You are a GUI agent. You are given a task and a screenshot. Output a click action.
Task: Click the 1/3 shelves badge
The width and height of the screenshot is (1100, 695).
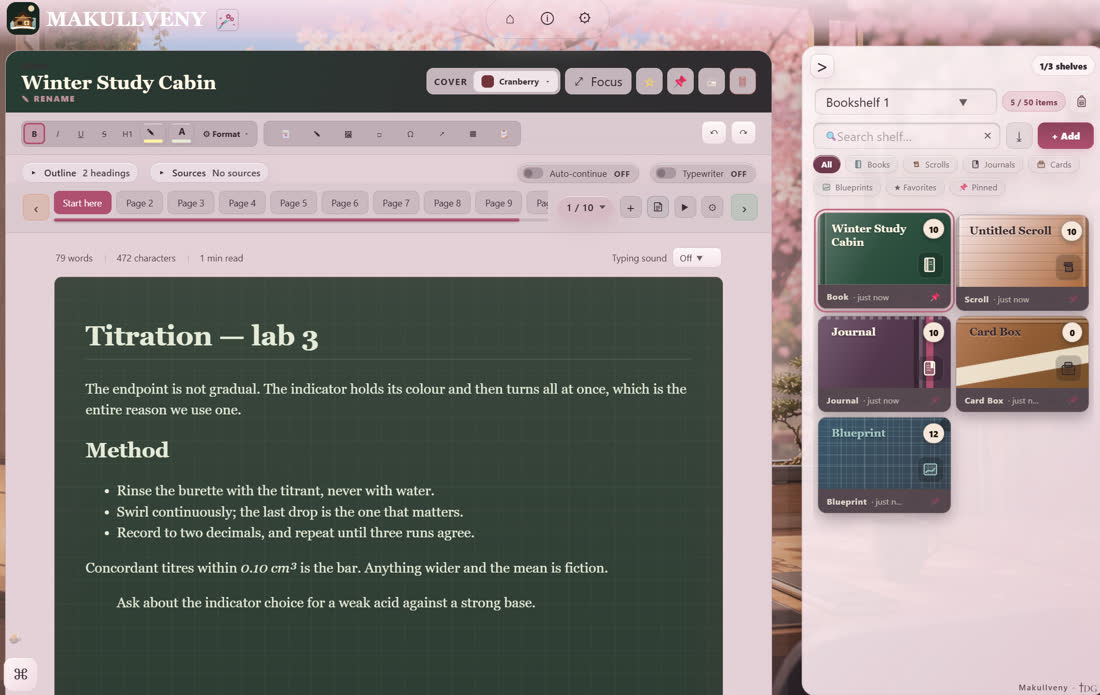(x=1063, y=67)
